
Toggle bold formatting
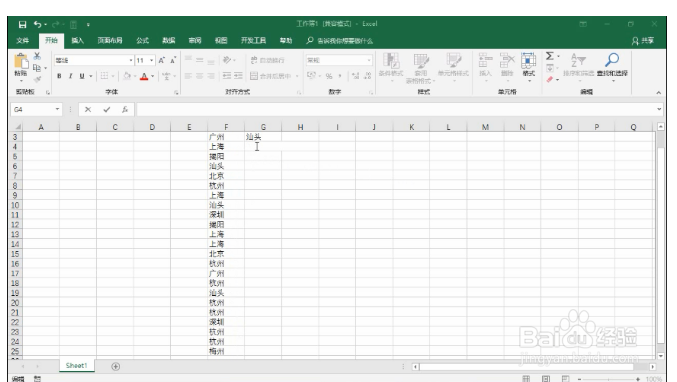(59, 76)
